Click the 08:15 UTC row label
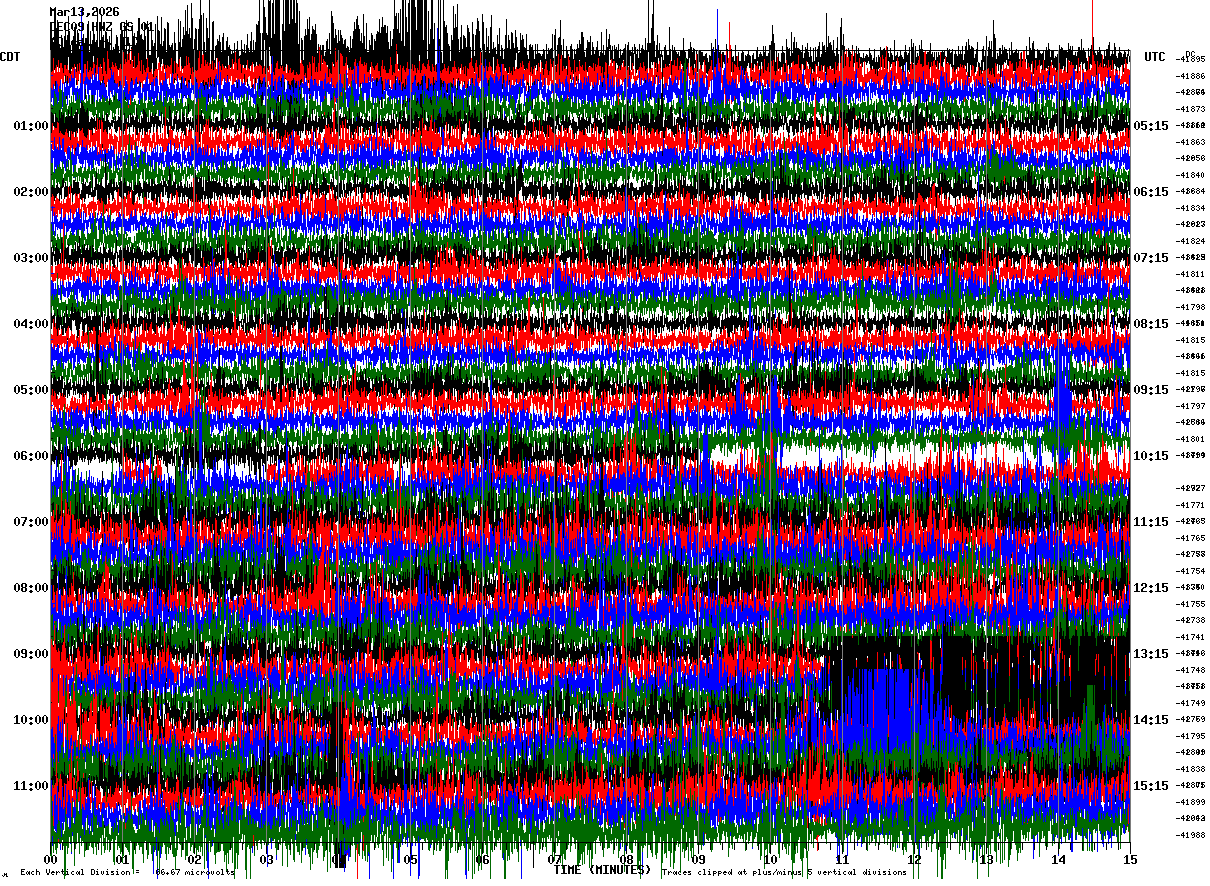The height and width of the screenshot is (886, 1210). 1151,324
